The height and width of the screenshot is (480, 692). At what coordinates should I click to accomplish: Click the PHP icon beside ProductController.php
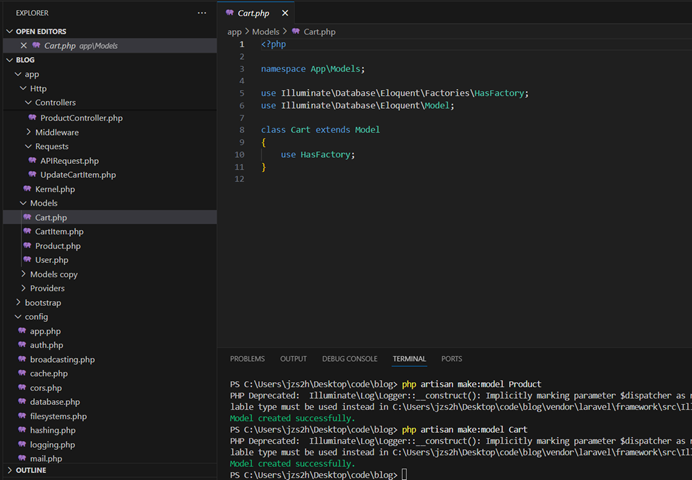coord(33,118)
